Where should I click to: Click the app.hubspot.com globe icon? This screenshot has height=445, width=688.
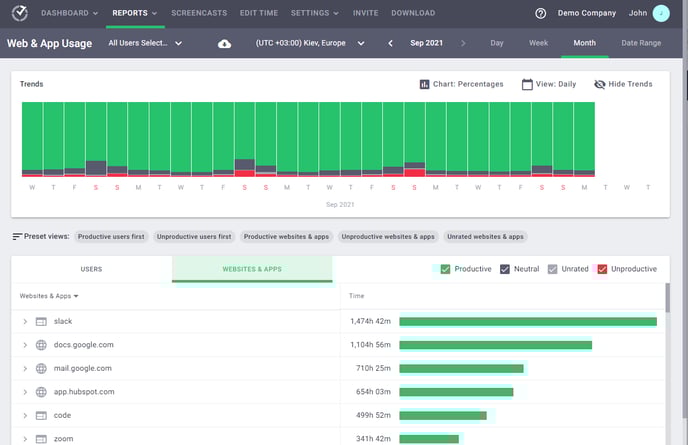(x=41, y=392)
